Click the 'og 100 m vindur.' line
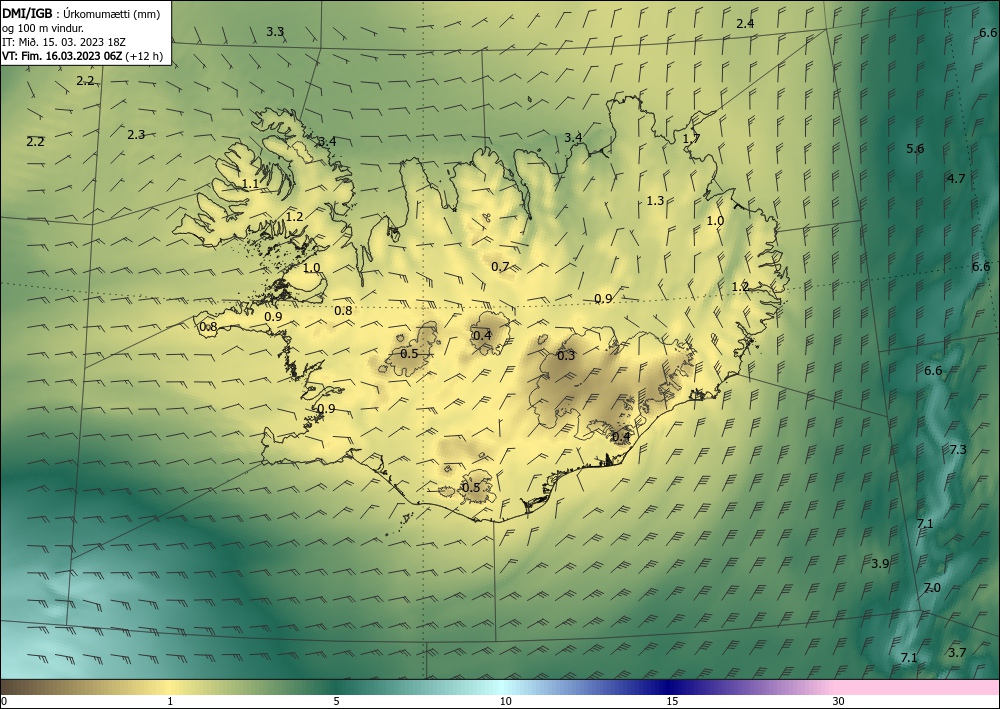 [x=42, y=28]
